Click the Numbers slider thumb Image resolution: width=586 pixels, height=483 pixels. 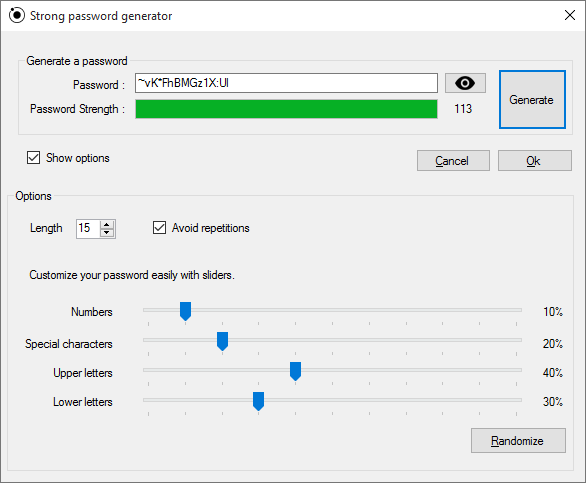185,311
